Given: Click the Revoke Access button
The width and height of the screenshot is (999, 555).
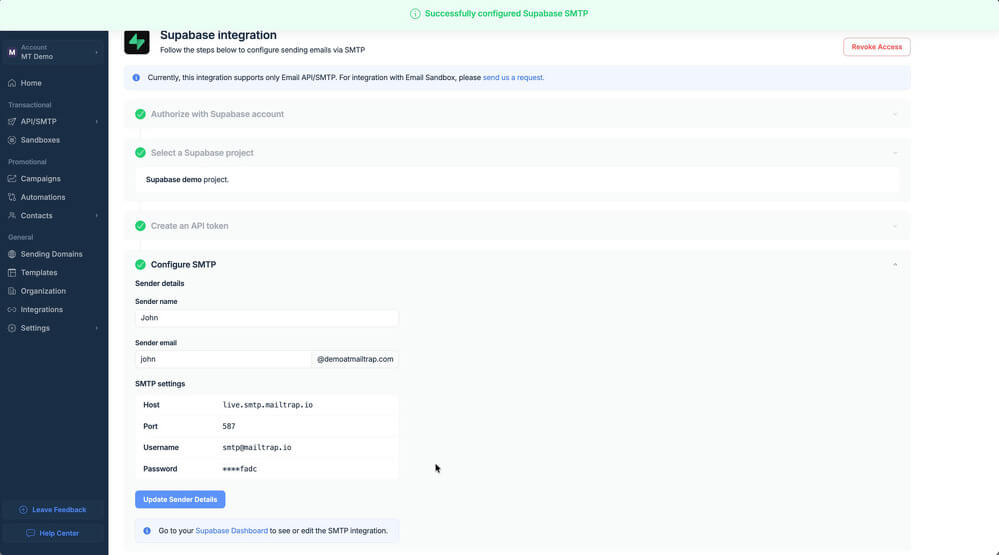Looking at the screenshot, I should click(x=876, y=47).
